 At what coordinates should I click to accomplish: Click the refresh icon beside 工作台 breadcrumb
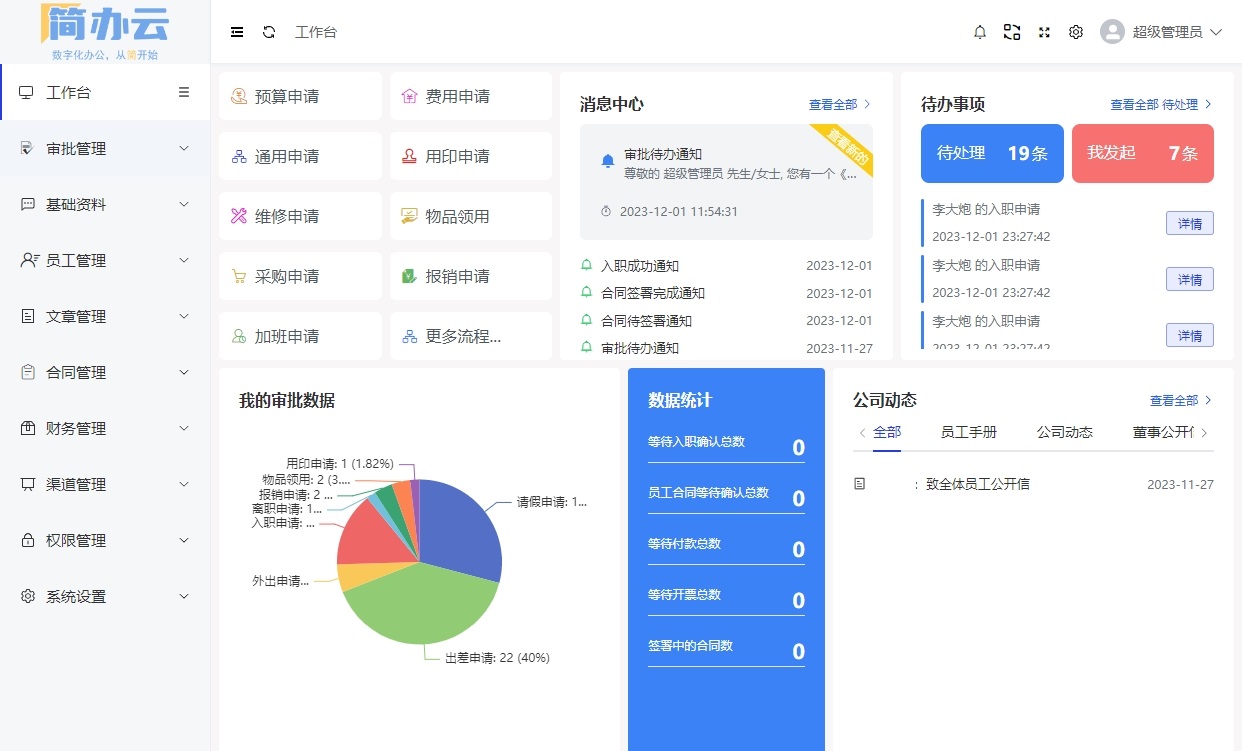pos(269,32)
